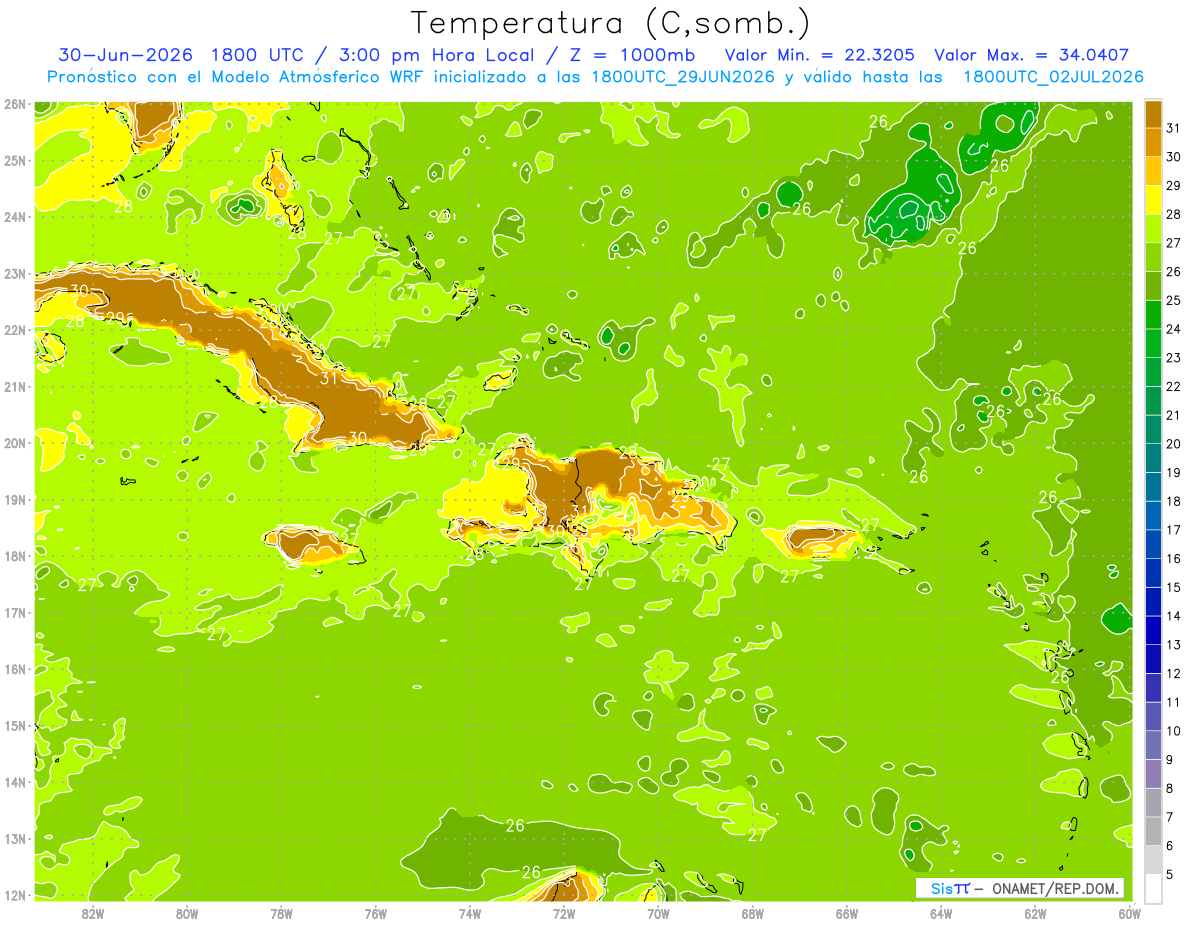
Task: Click the "80W" longitude axis label
Action: (187, 913)
